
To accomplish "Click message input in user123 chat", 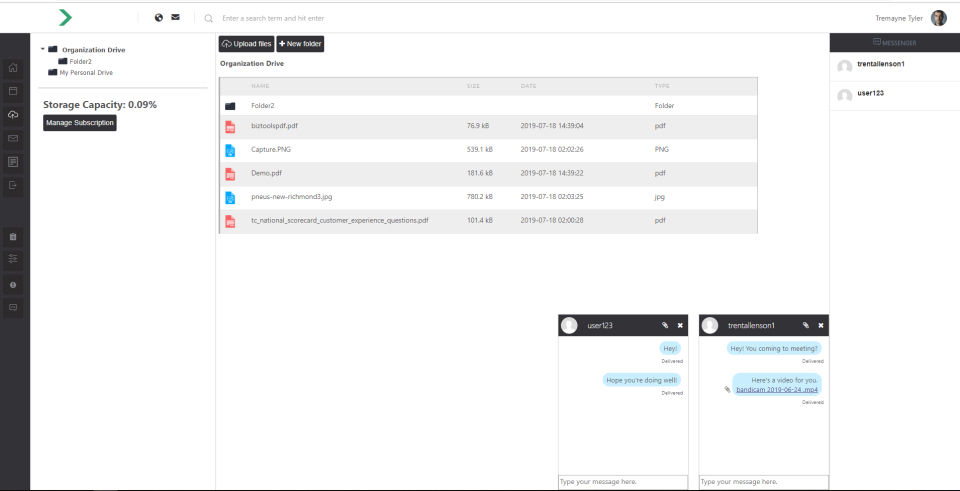I will click(x=623, y=482).
